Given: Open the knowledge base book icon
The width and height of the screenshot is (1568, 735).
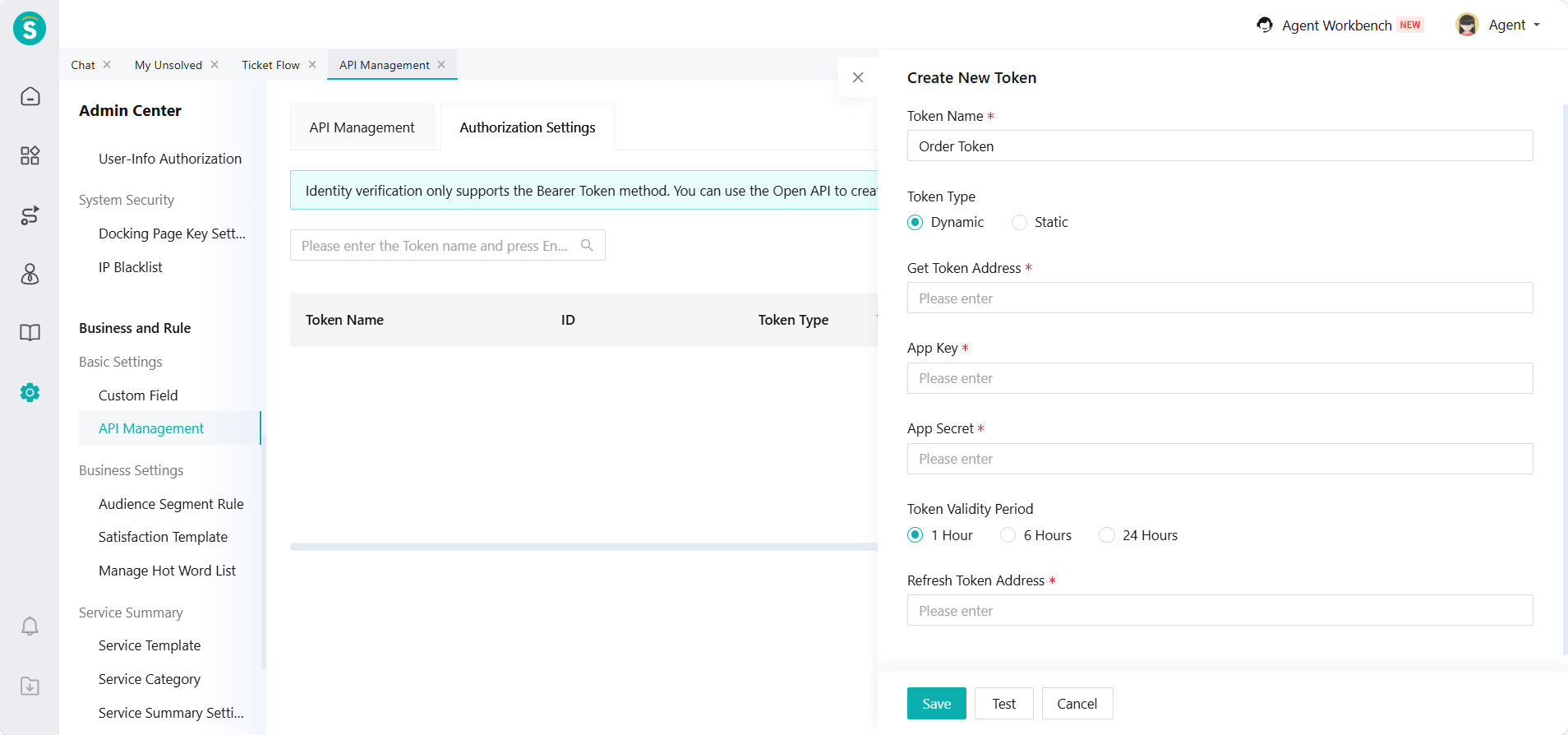Looking at the screenshot, I should tap(30, 333).
